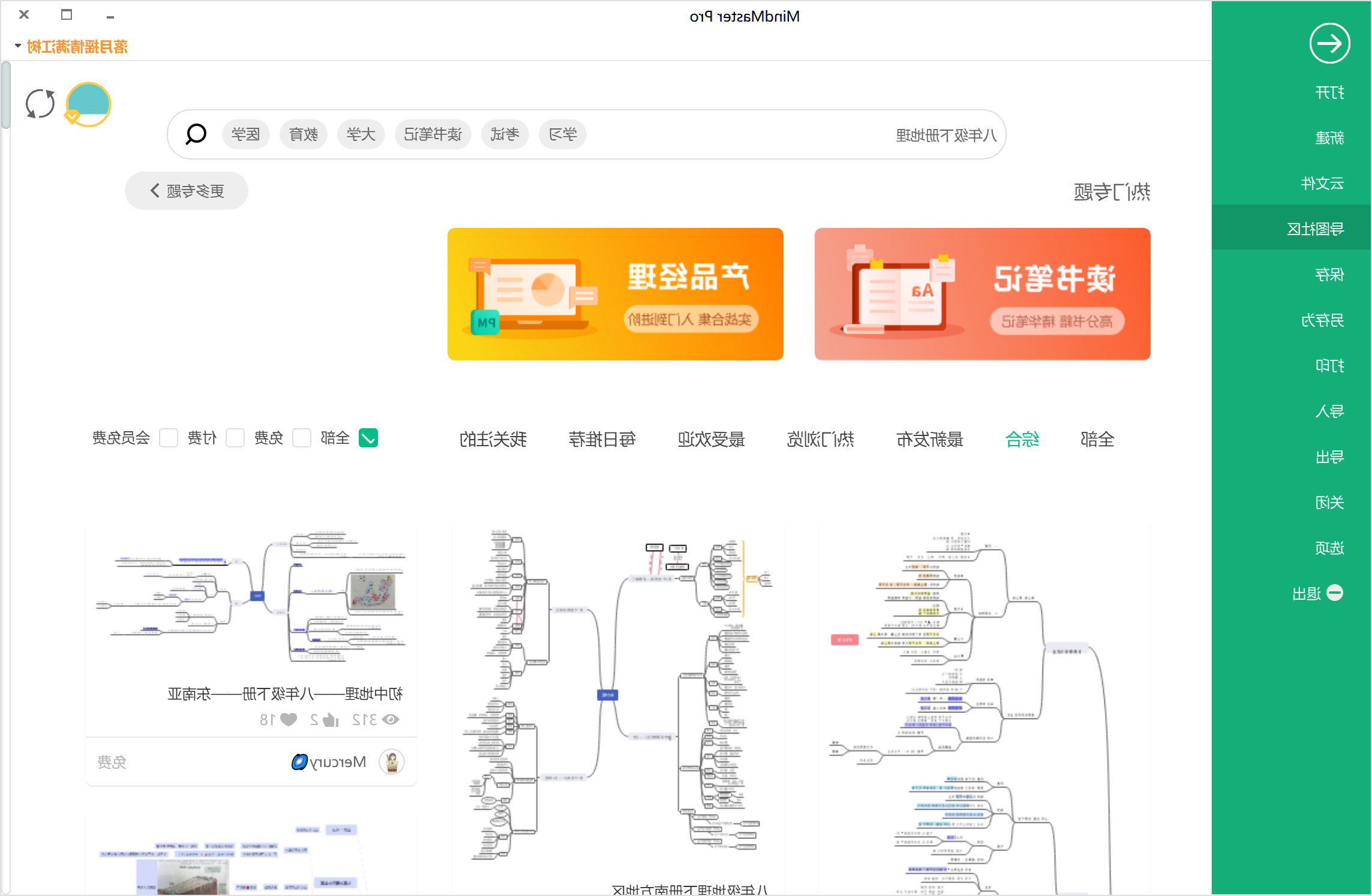Click the blue badge icon beside Mercury
Viewport: 1372px width, 896px height.
click(299, 762)
